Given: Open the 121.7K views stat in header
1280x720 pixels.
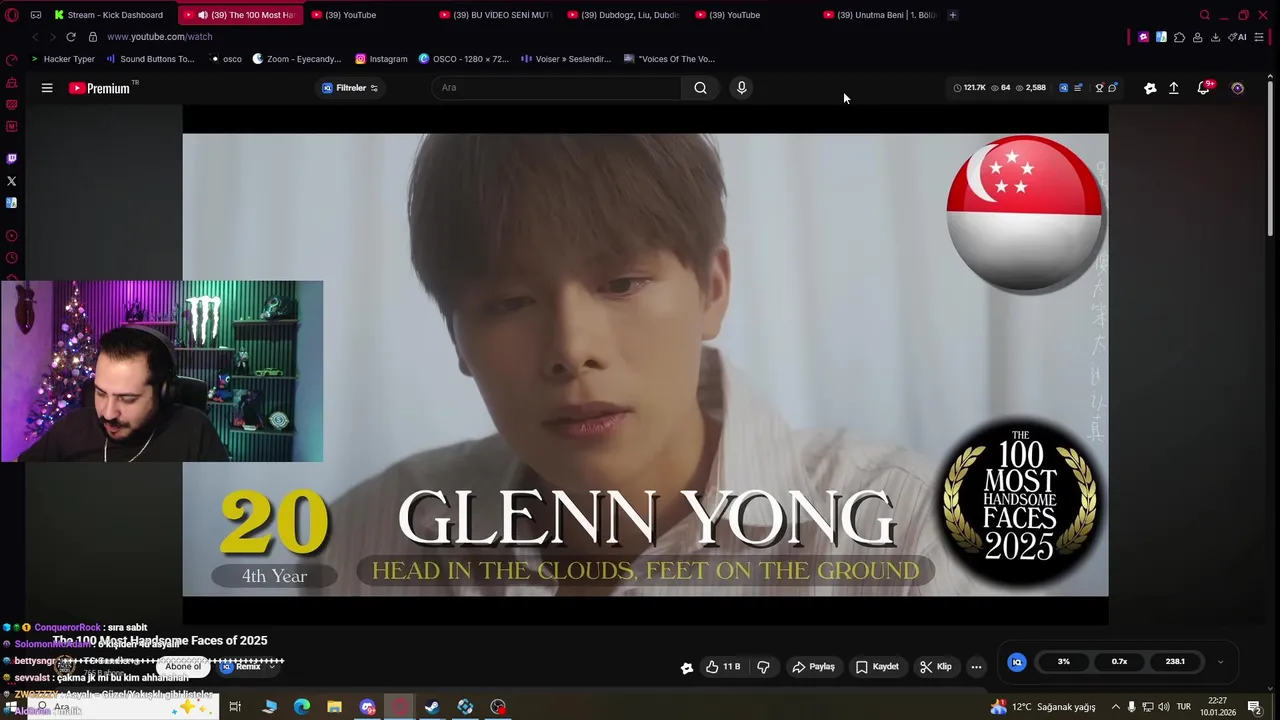Looking at the screenshot, I should click(x=969, y=88).
